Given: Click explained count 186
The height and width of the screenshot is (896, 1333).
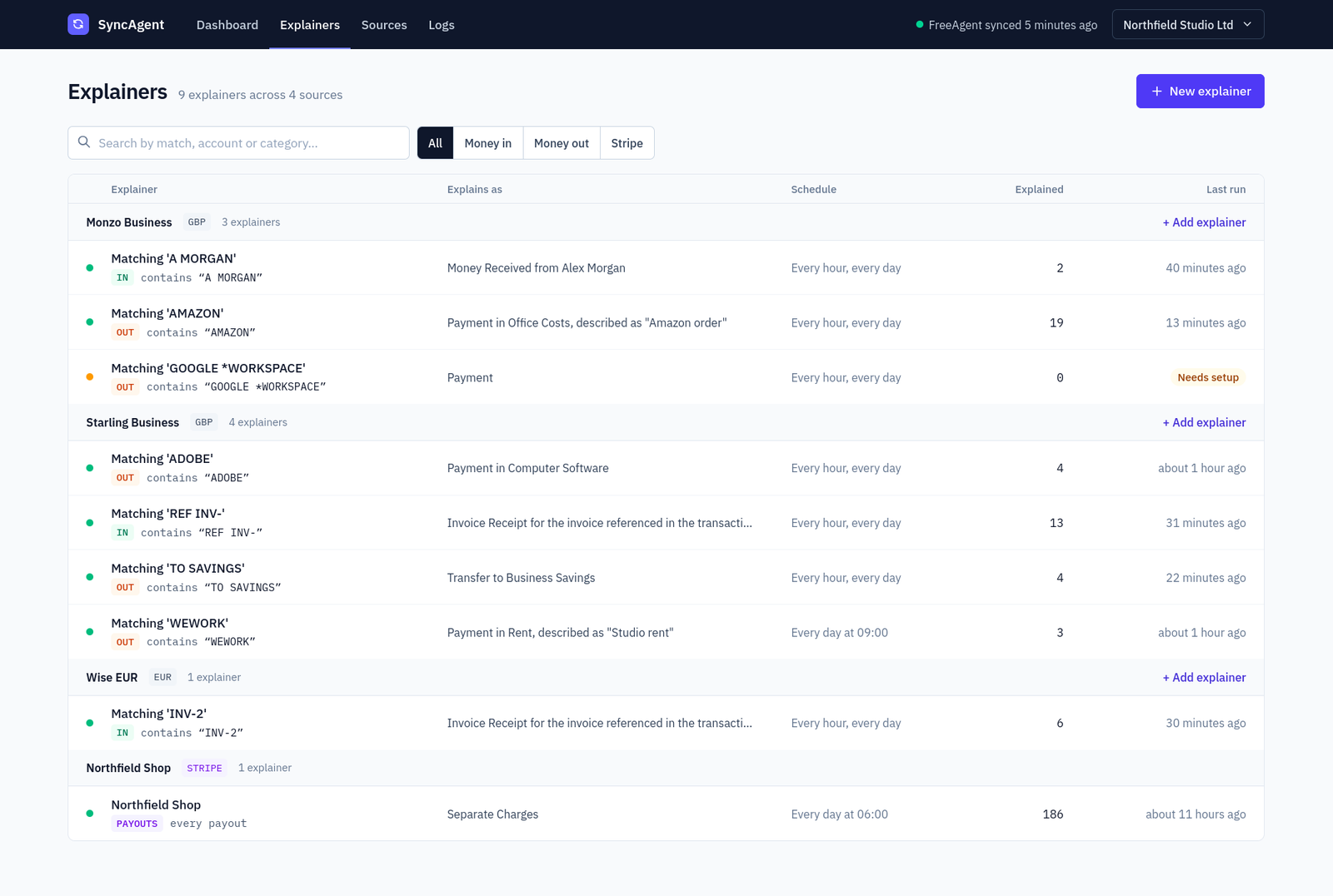Looking at the screenshot, I should pyautogui.click(x=1053, y=814).
